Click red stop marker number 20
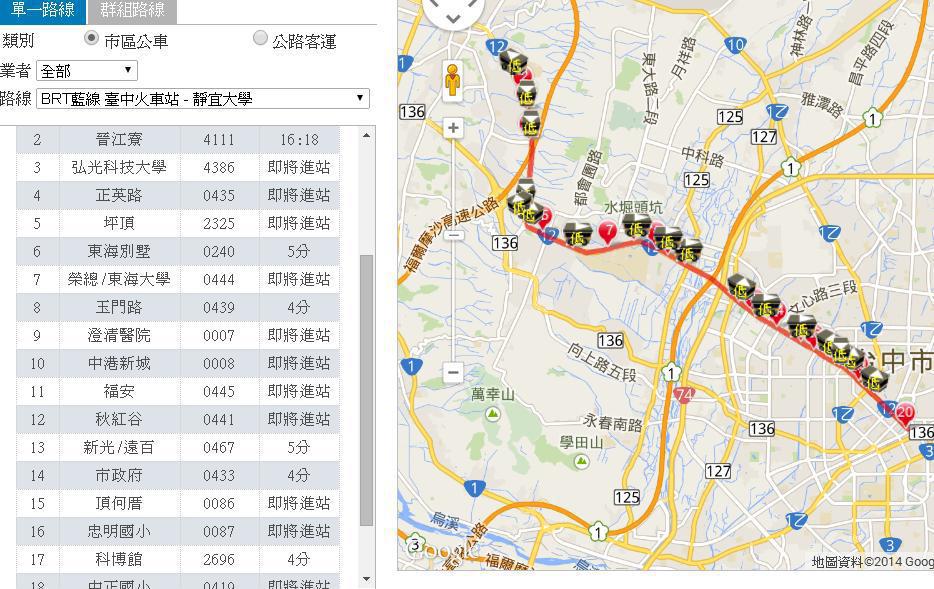Viewport: 934px width, 589px height. coord(905,414)
